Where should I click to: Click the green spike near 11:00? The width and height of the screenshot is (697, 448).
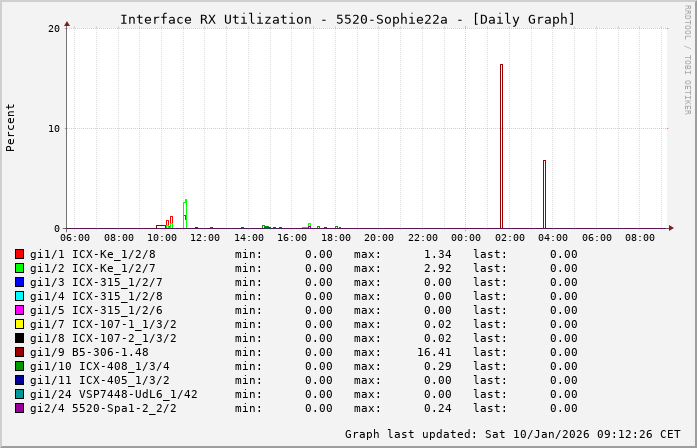(185, 212)
